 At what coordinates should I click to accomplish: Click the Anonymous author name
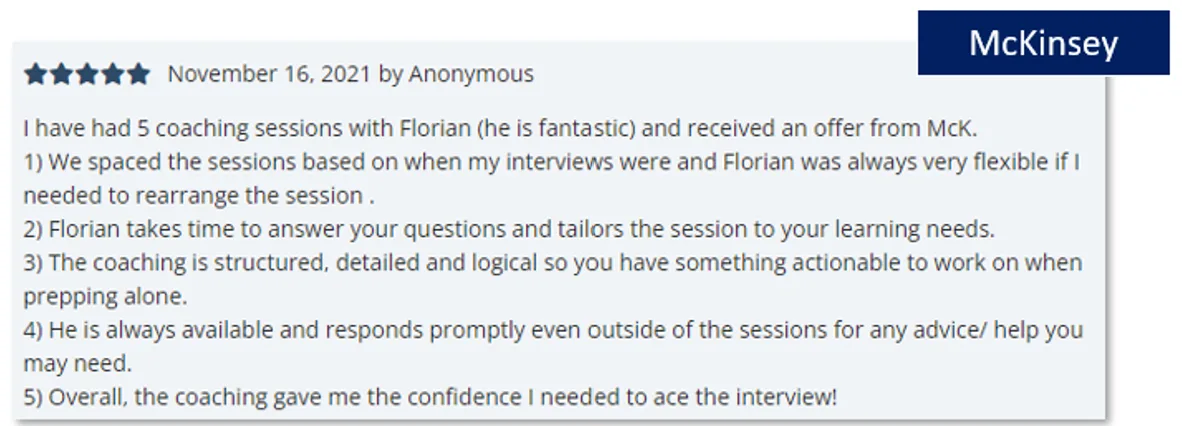click(471, 74)
